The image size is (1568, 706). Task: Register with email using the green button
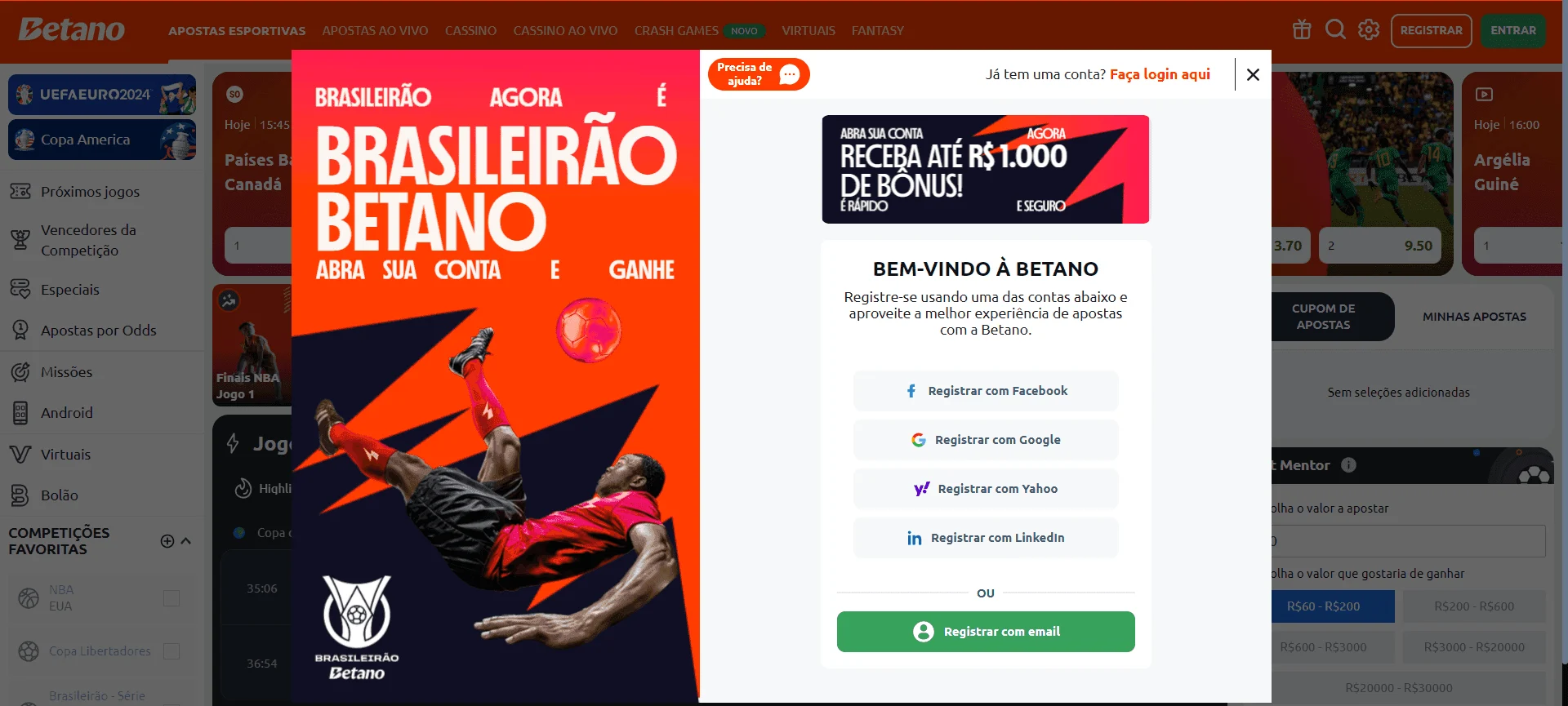pyautogui.click(x=986, y=632)
